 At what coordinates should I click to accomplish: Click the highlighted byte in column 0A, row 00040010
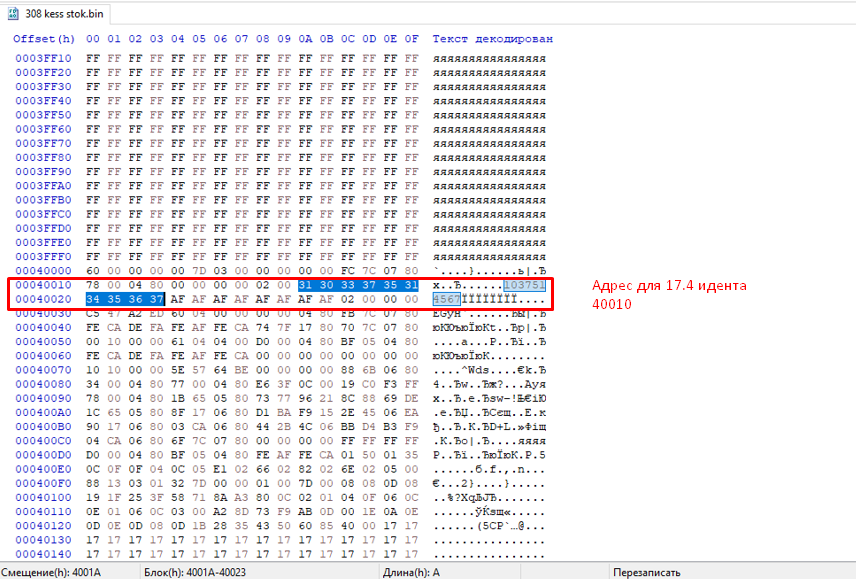306,285
